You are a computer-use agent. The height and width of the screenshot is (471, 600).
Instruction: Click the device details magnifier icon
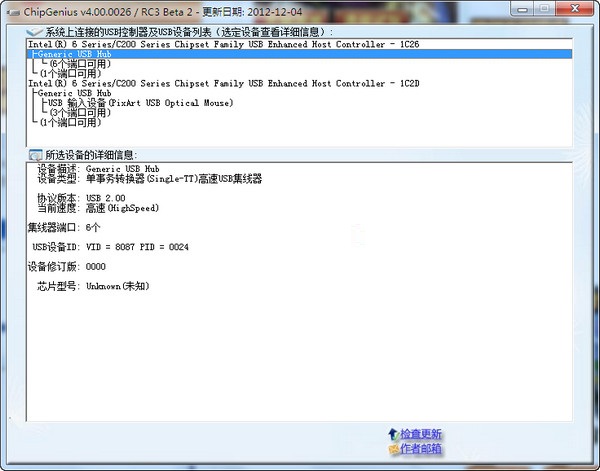point(36,155)
